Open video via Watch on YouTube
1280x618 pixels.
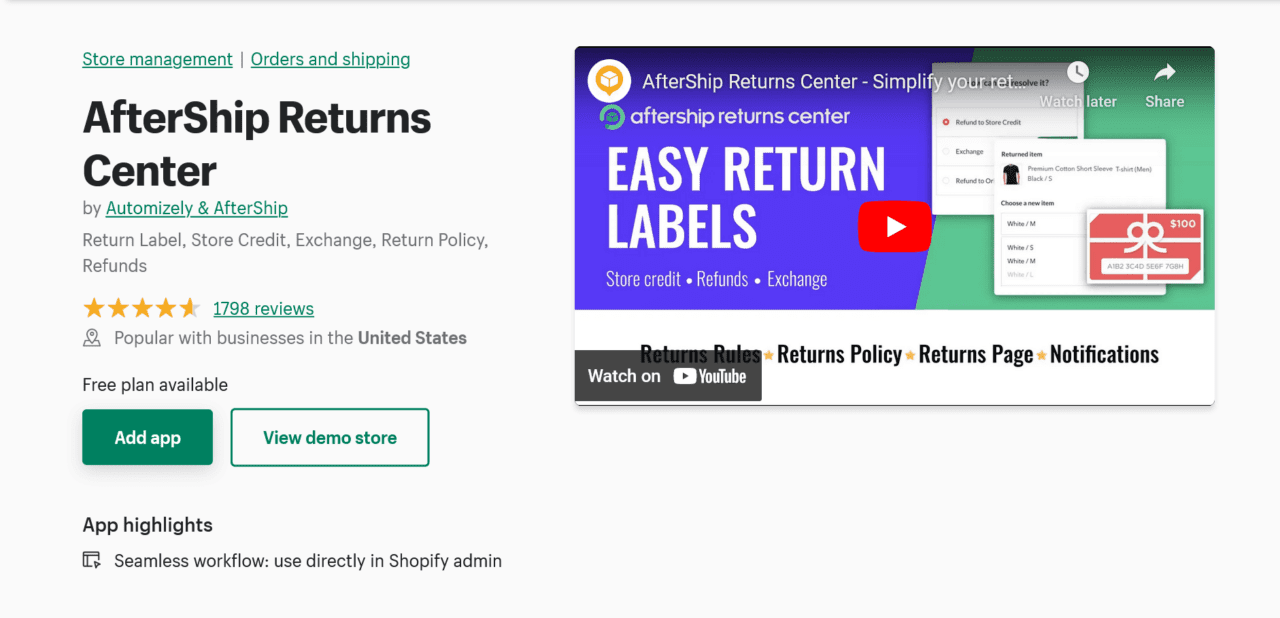667,376
